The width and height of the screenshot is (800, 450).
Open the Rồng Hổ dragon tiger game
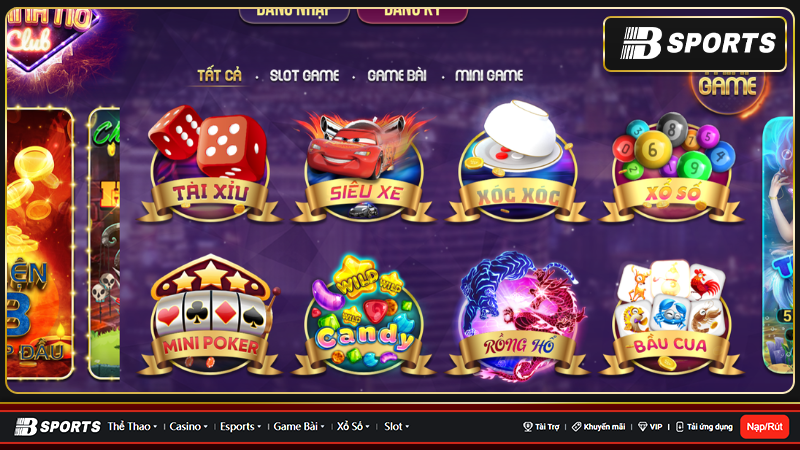click(x=517, y=316)
